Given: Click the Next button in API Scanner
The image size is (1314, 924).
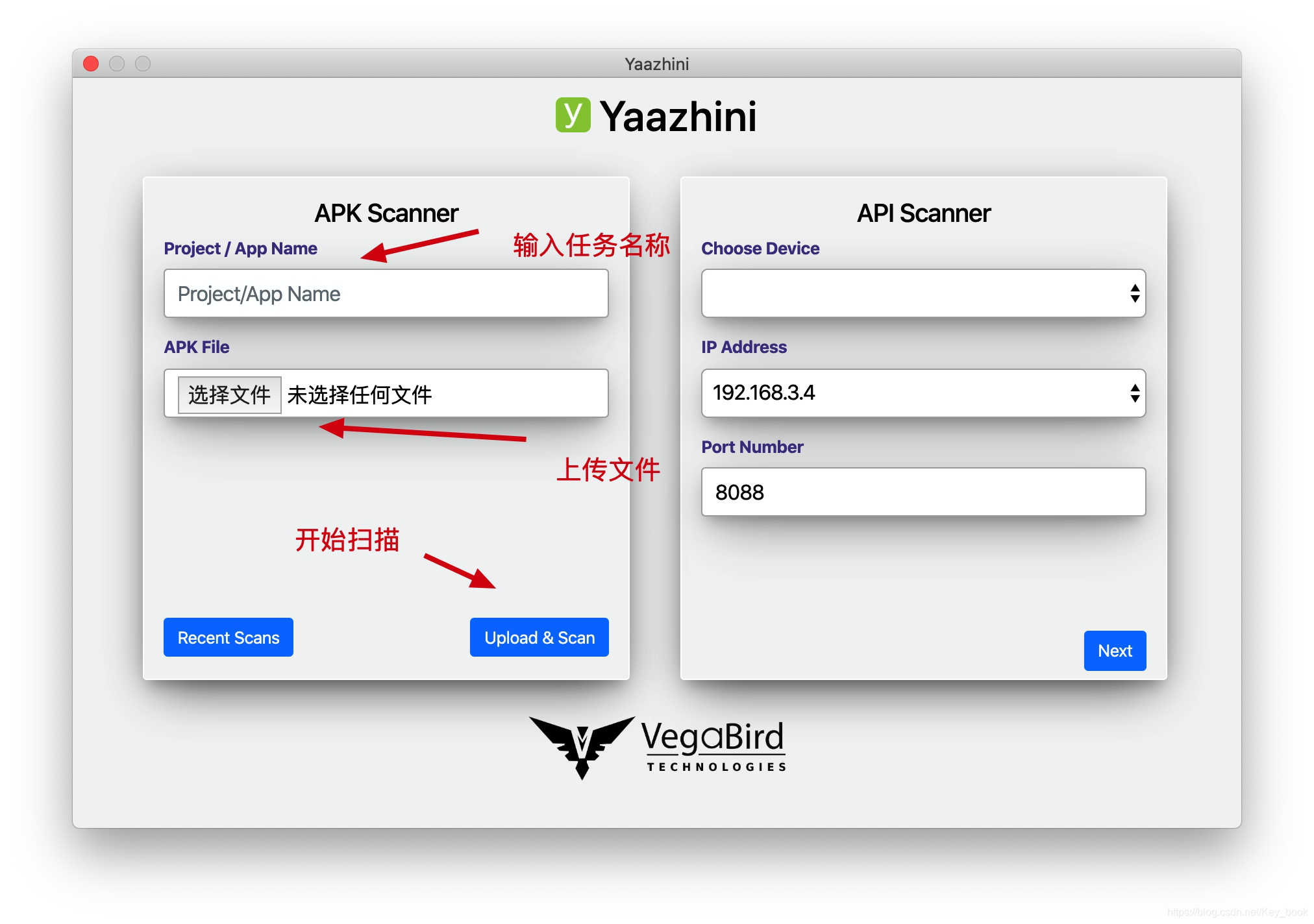Looking at the screenshot, I should (1112, 651).
